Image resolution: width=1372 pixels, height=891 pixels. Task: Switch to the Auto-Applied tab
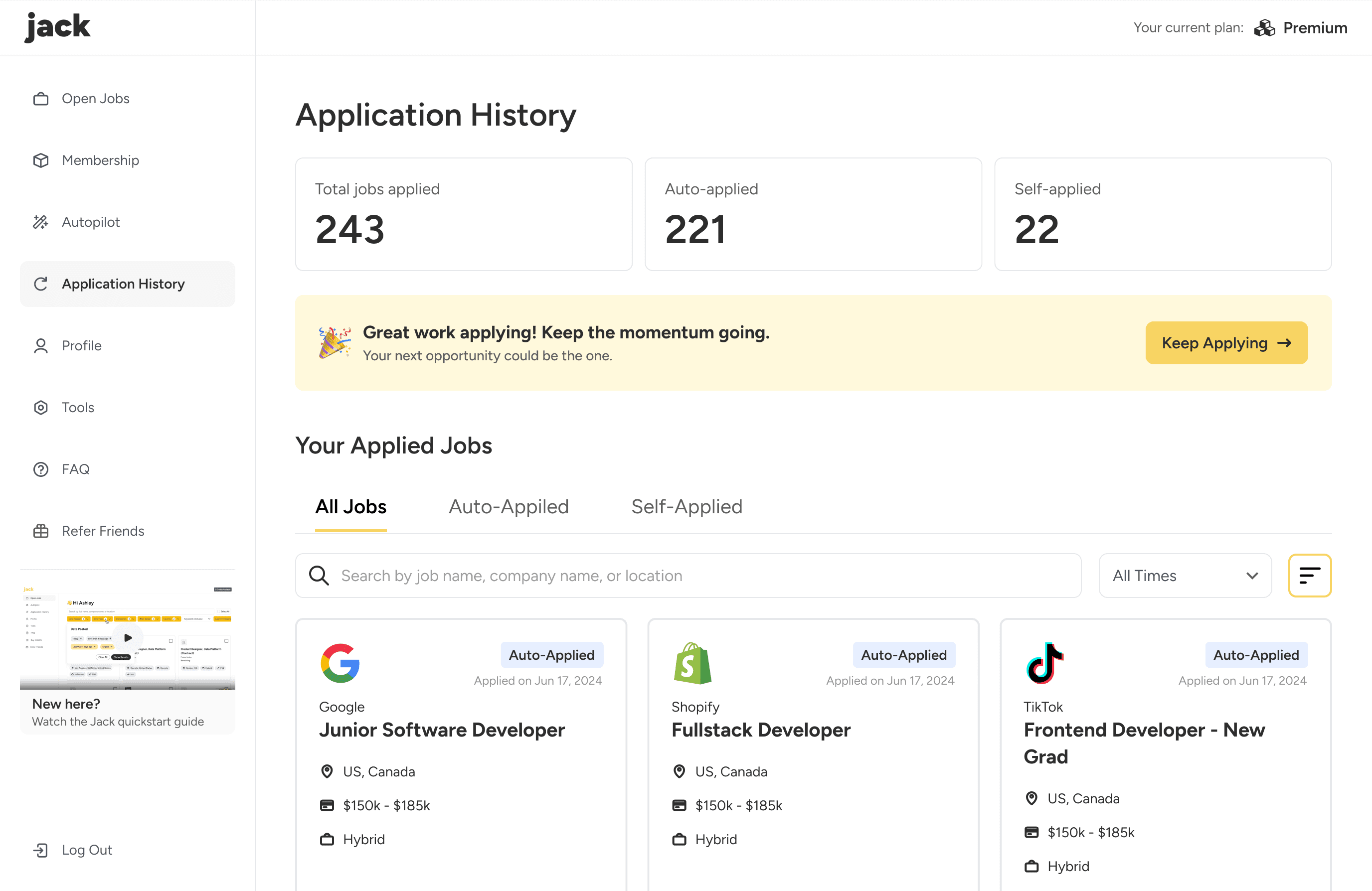[x=509, y=507]
